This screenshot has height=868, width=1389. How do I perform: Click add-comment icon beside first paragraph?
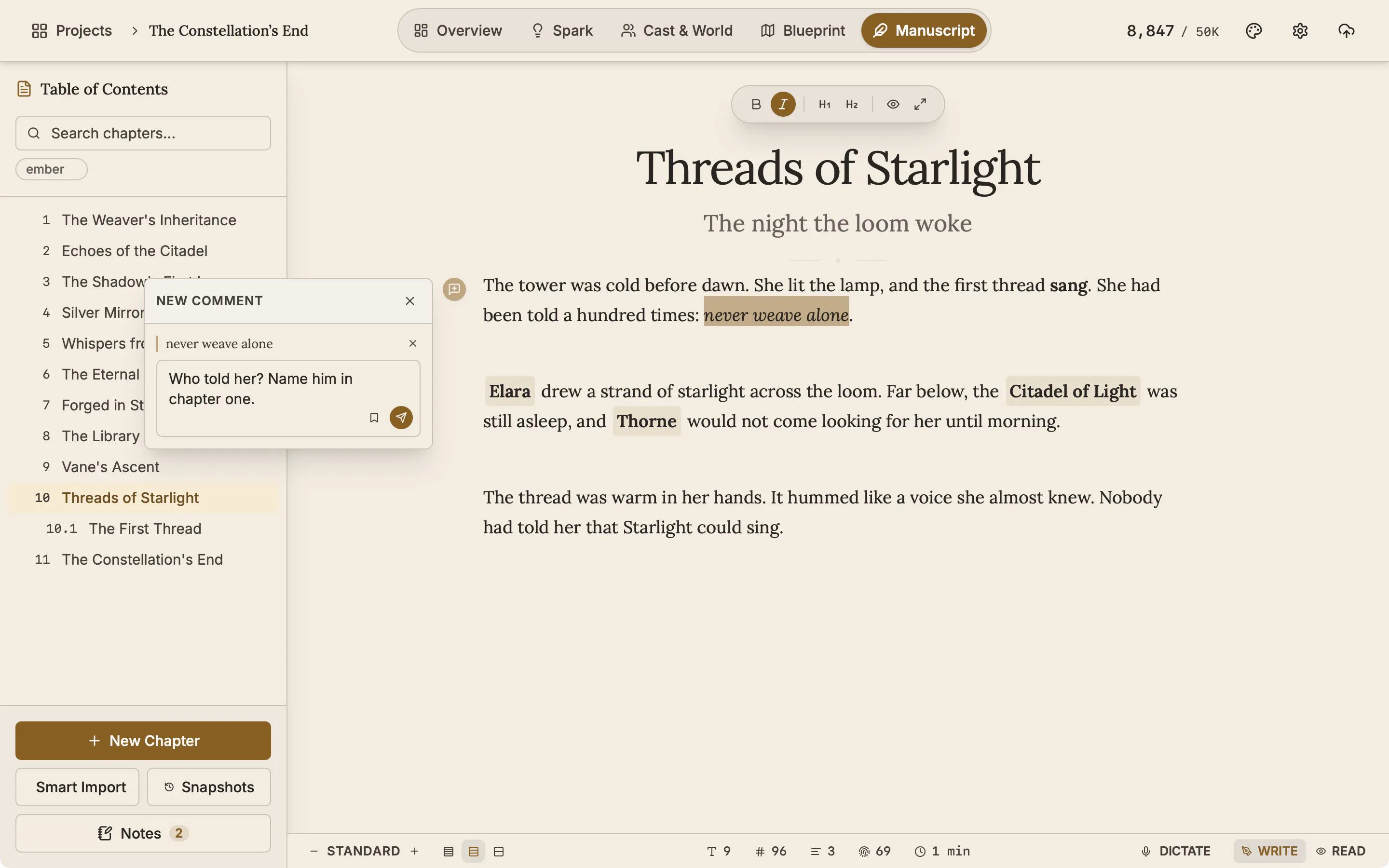click(x=454, y=289)
